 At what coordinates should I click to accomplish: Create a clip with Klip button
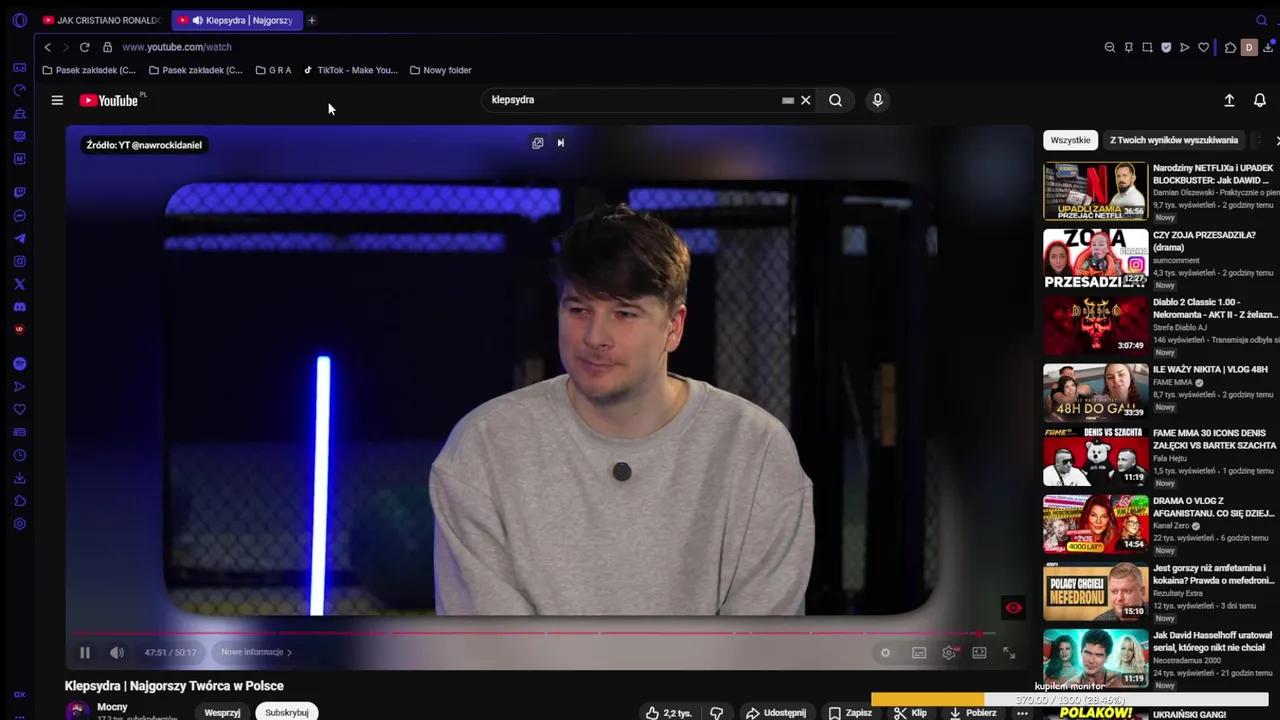click(x=910, y=713)
